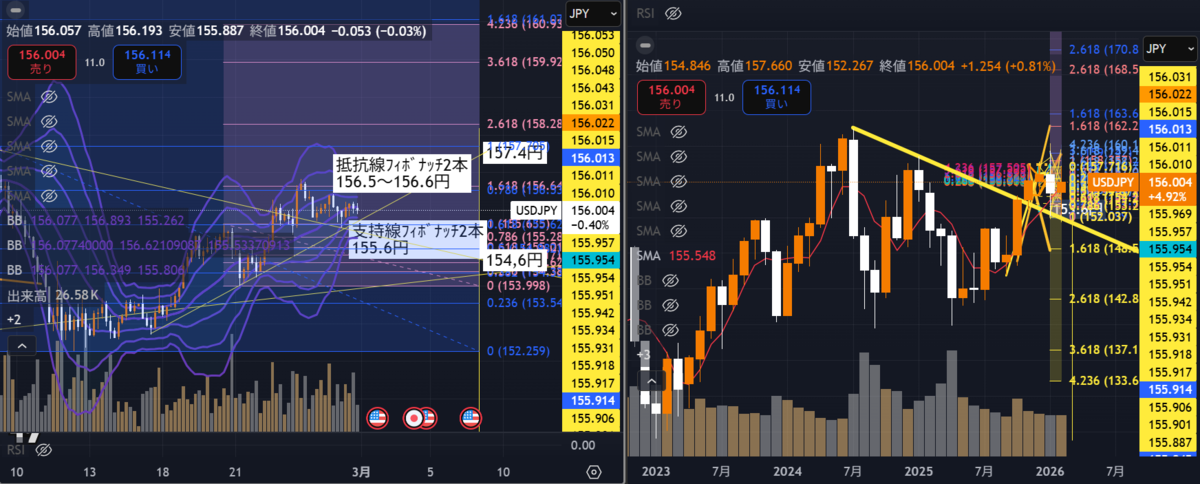Collapse indicator list chevron in right chart
Viewport: 1200px width, 484px height.
(x=650, y=381)
